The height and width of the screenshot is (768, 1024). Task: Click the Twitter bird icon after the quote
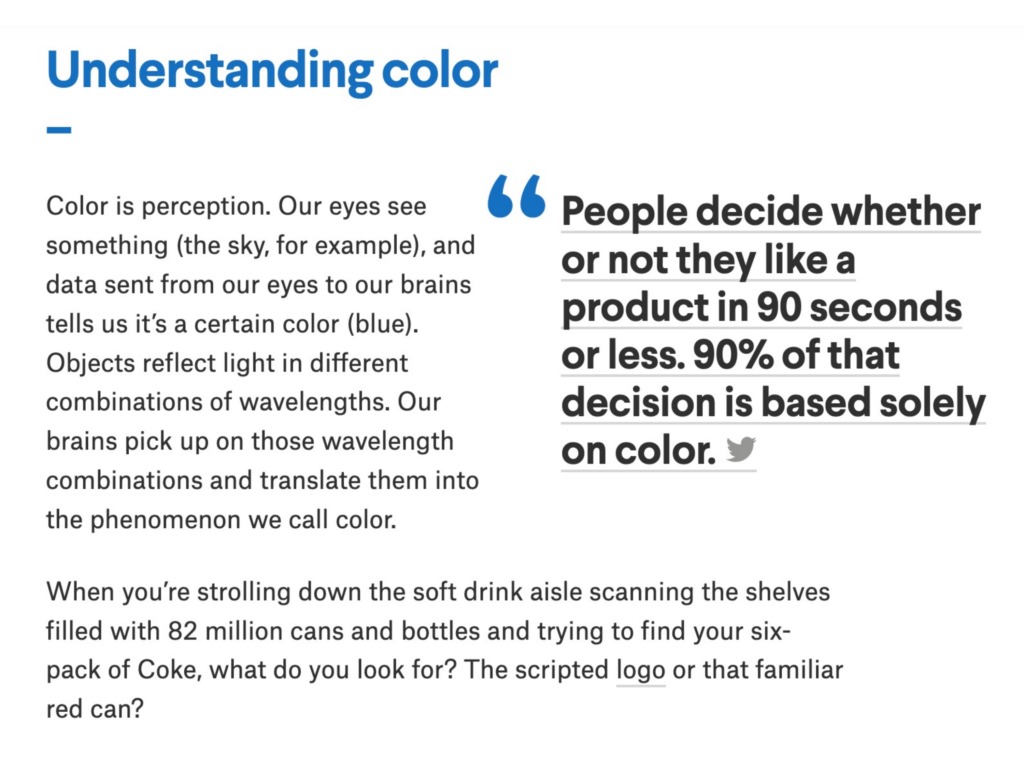pos(741,449)
